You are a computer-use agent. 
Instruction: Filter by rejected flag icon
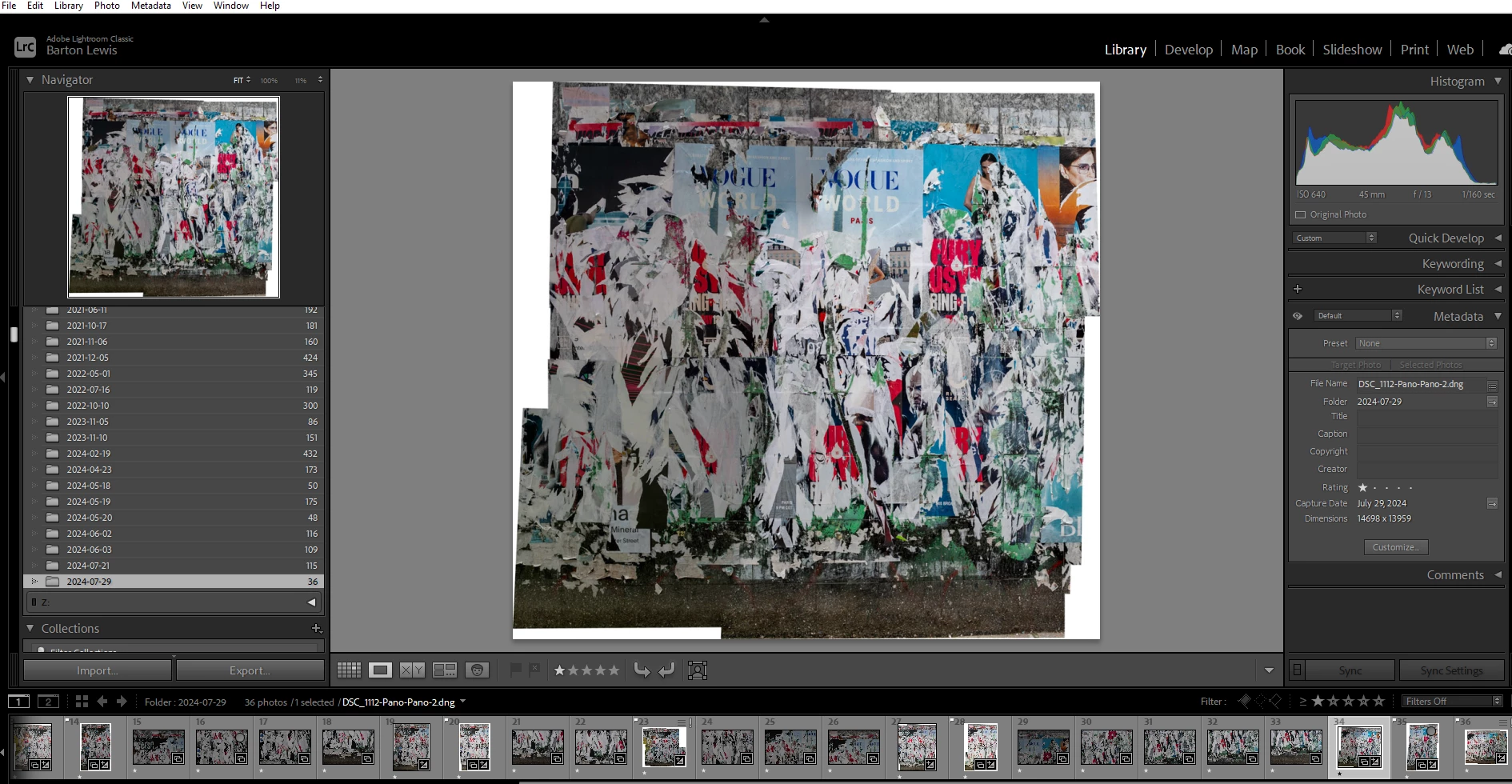pos(1275,701)
